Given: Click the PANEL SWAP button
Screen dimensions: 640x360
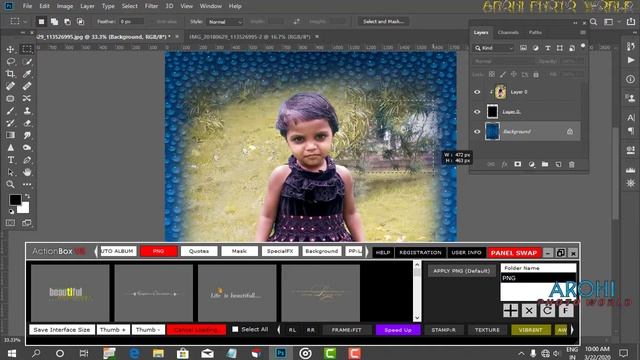Looking at the screenshot, I should [514, 253].
